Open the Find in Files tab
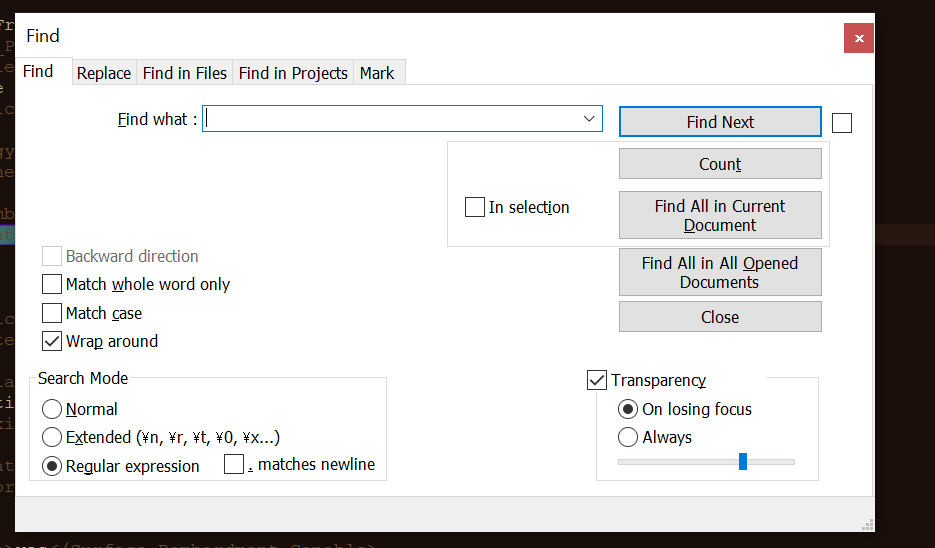Screen dimensions: 935x548 [185, 73]
